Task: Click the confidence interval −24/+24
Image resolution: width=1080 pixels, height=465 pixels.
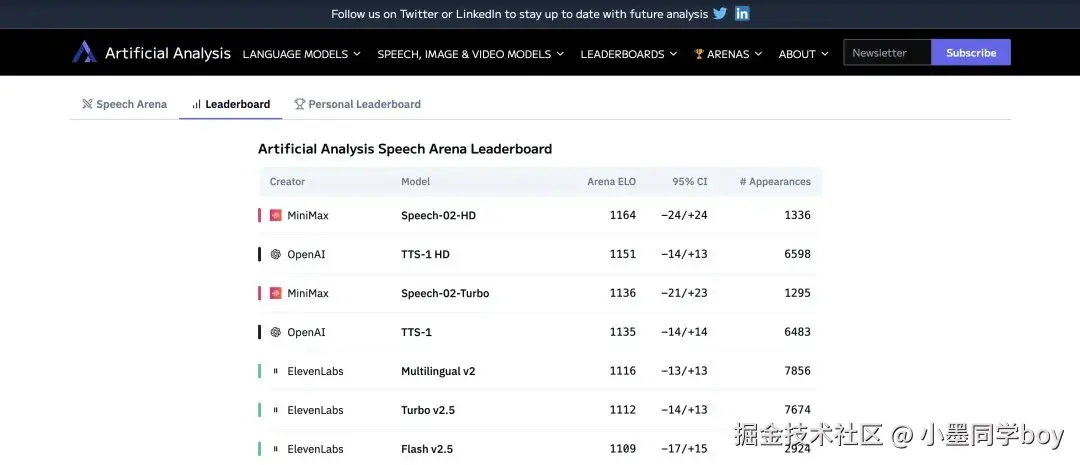Action: pos(684,216)
